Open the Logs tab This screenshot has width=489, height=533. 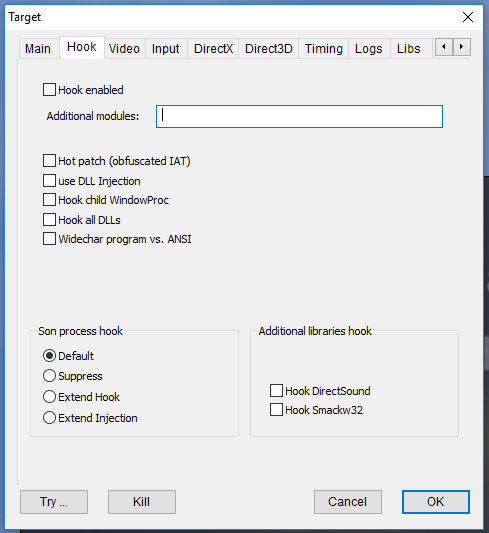(x=369, y=49)
